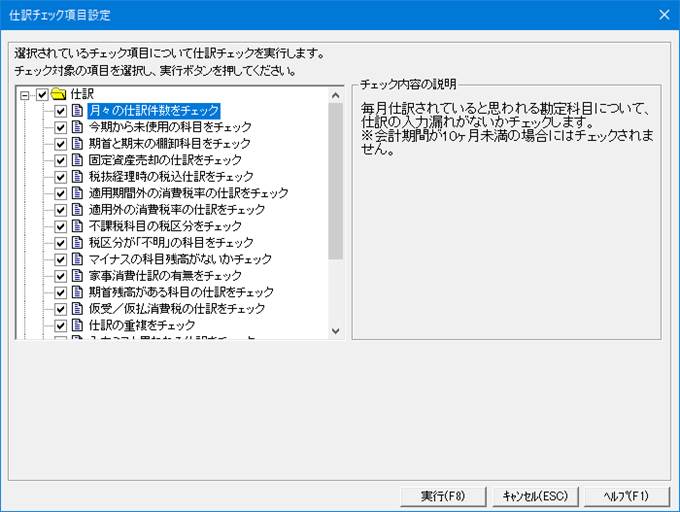Toggle checkbox for 今期から未使用の科目をチェック

point(60,127)
